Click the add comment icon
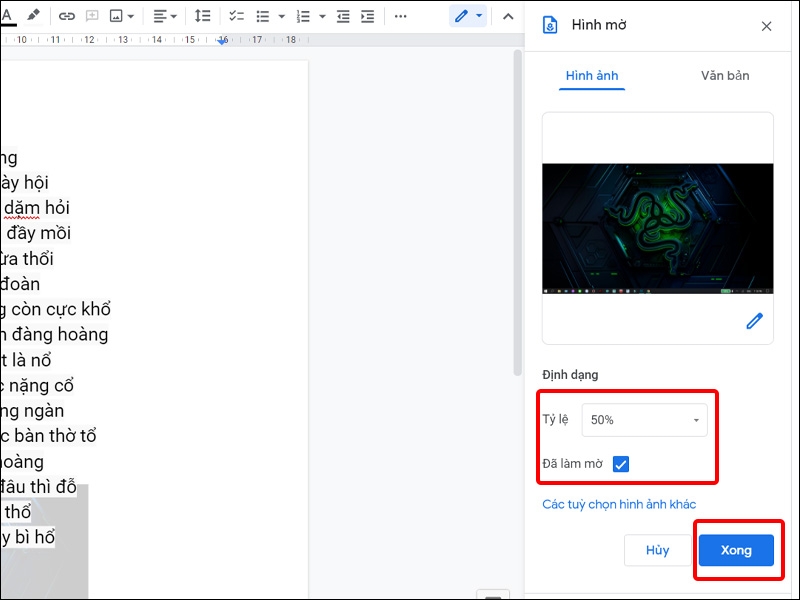This screenshot has height=600, width=800. (92, 16)
